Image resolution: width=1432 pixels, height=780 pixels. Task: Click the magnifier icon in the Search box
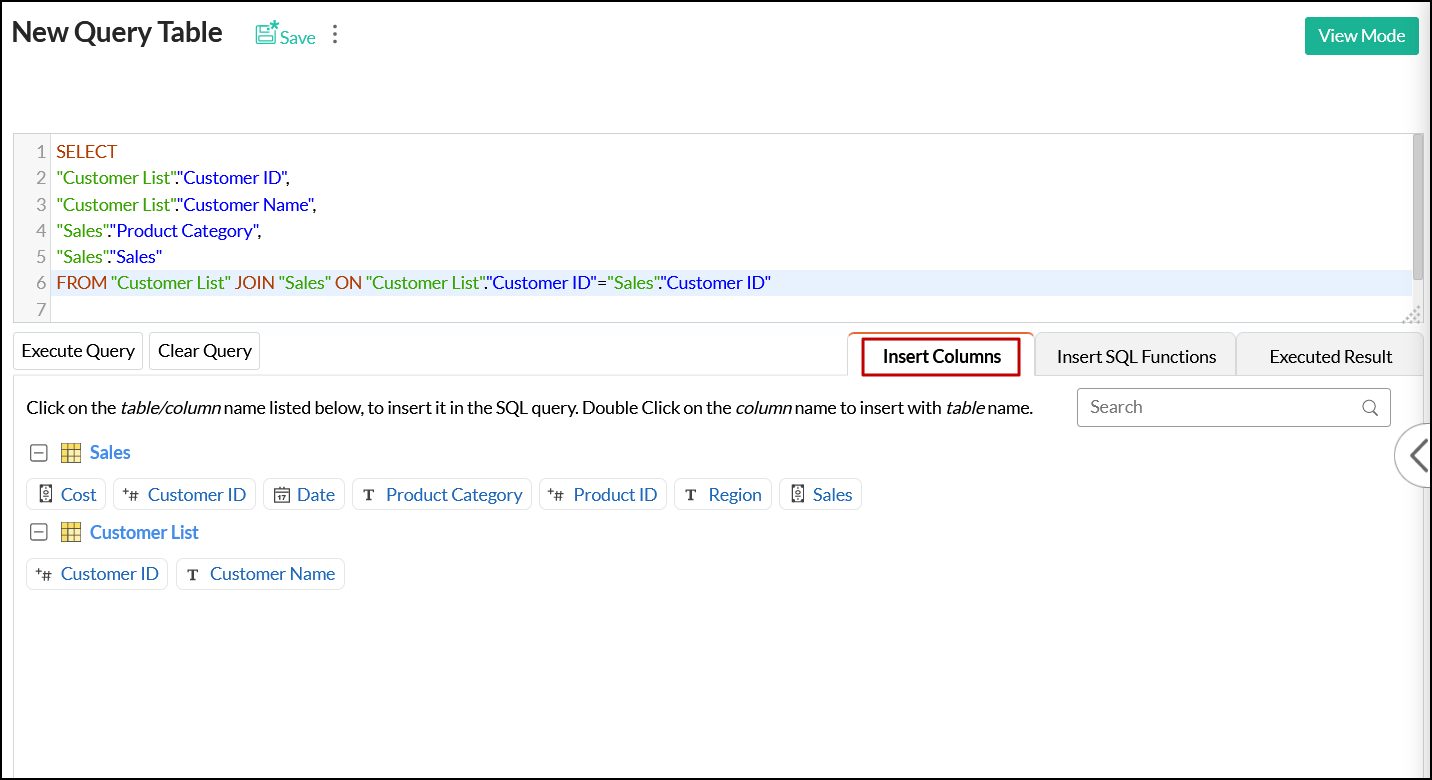(x=1370, y=407)
